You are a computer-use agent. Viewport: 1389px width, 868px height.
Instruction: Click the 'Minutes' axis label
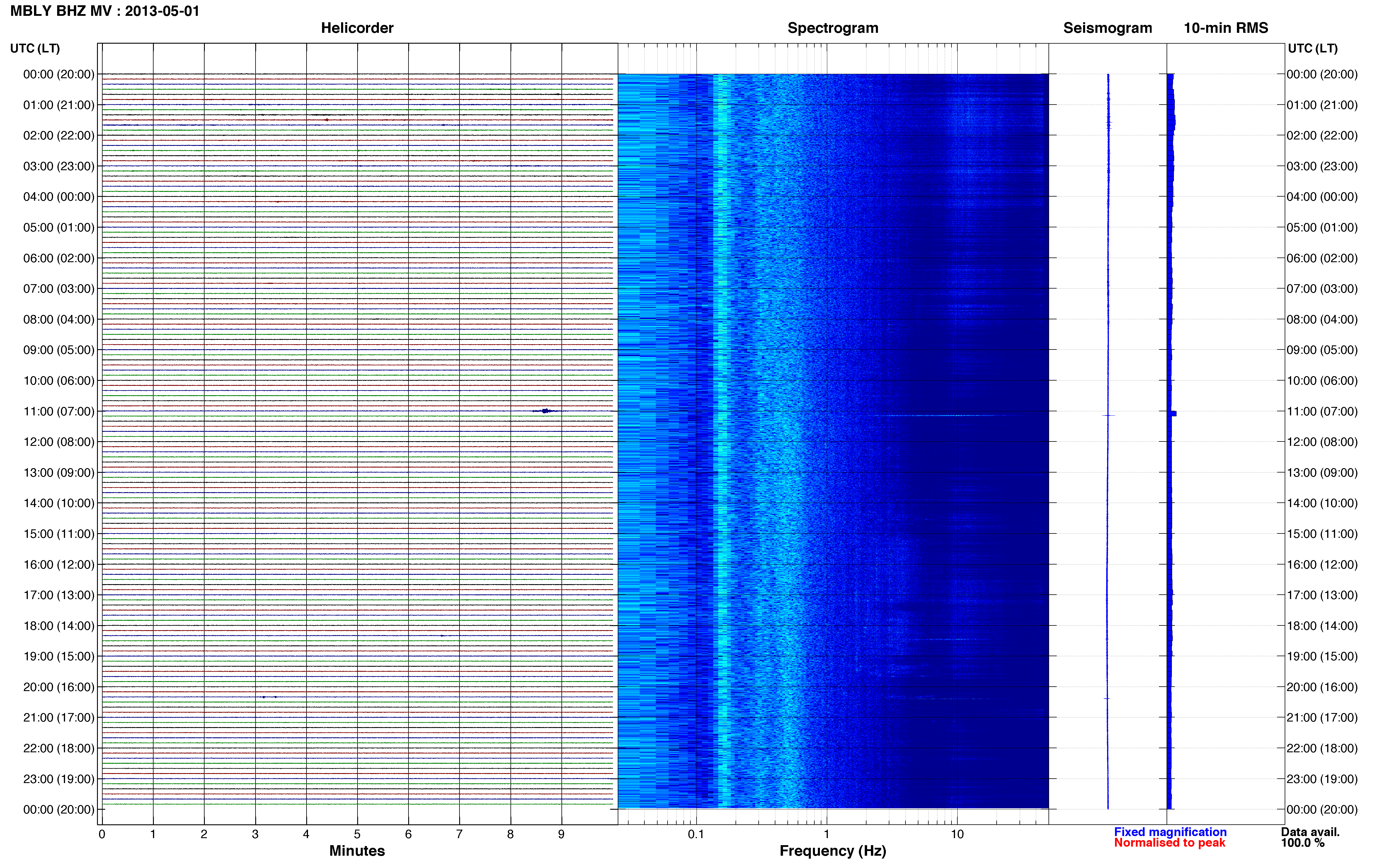click(357, 851)
